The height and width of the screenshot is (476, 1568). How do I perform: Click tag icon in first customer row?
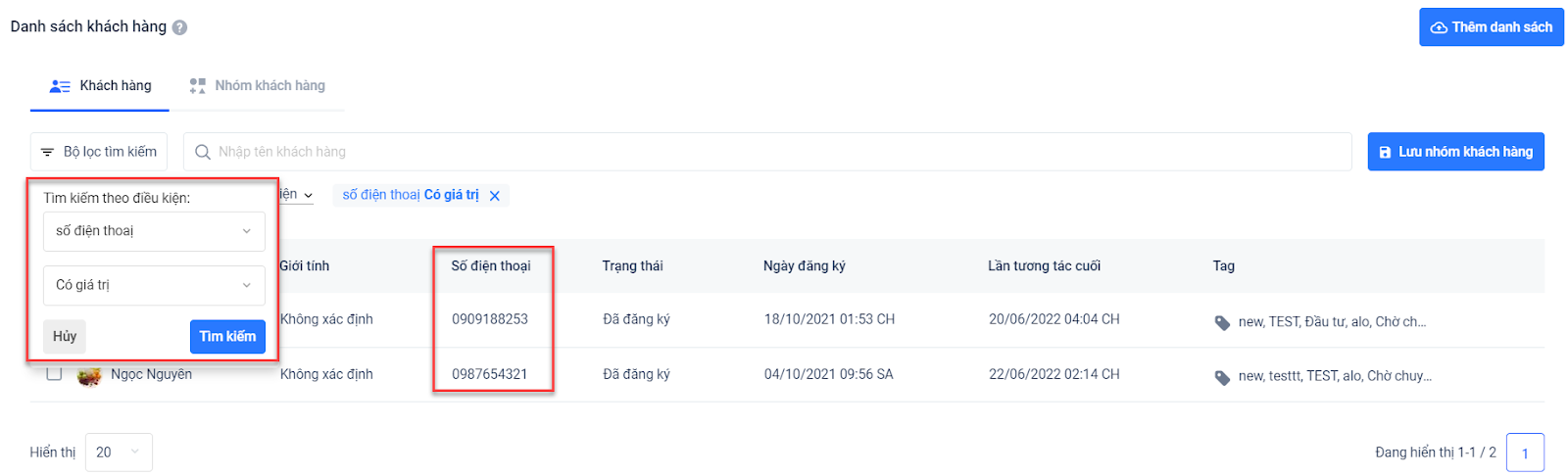1222,322
